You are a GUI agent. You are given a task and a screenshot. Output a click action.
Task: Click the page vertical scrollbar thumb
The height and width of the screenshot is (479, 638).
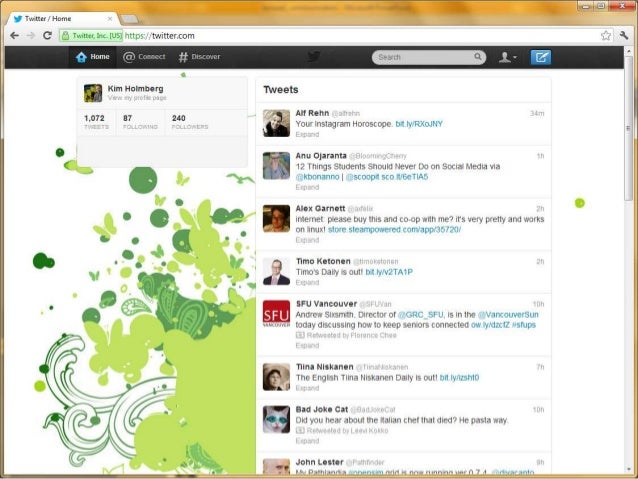628,128
